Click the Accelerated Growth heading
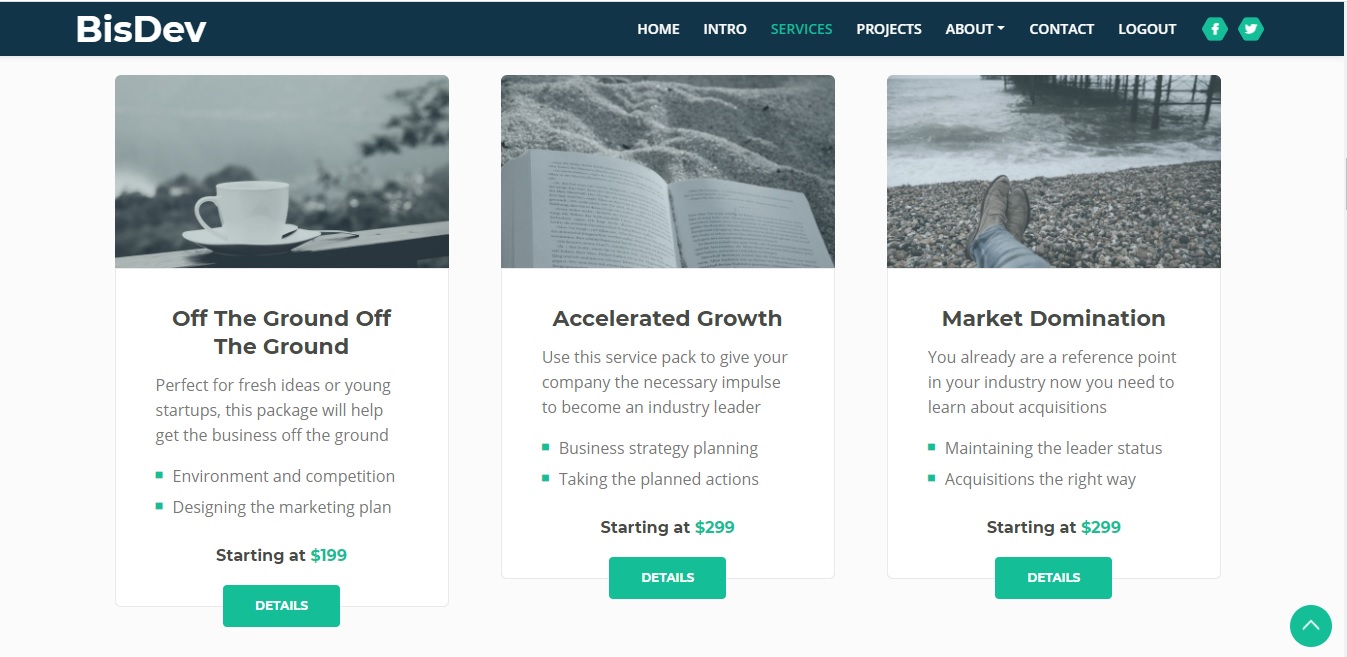Viewport: 1347px width, 657px height. (x=667, y=319)
